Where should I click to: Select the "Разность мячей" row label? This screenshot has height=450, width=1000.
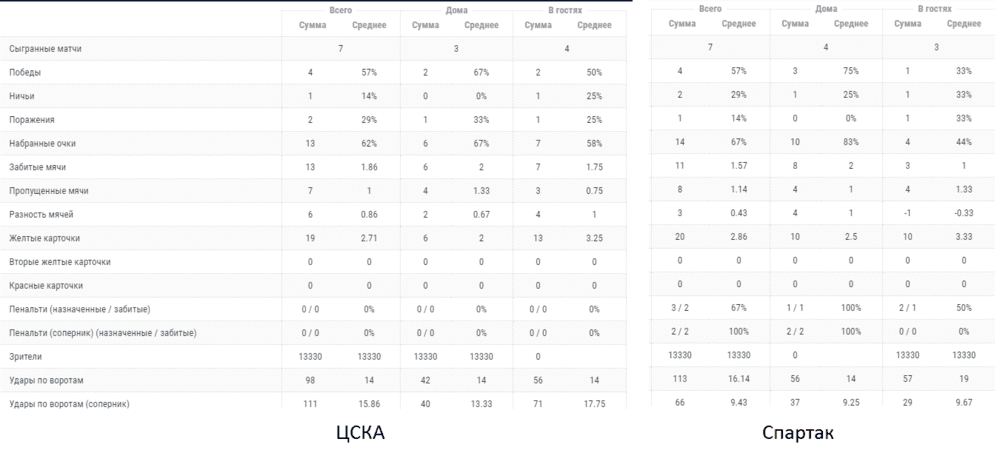(x=39, y=214)
